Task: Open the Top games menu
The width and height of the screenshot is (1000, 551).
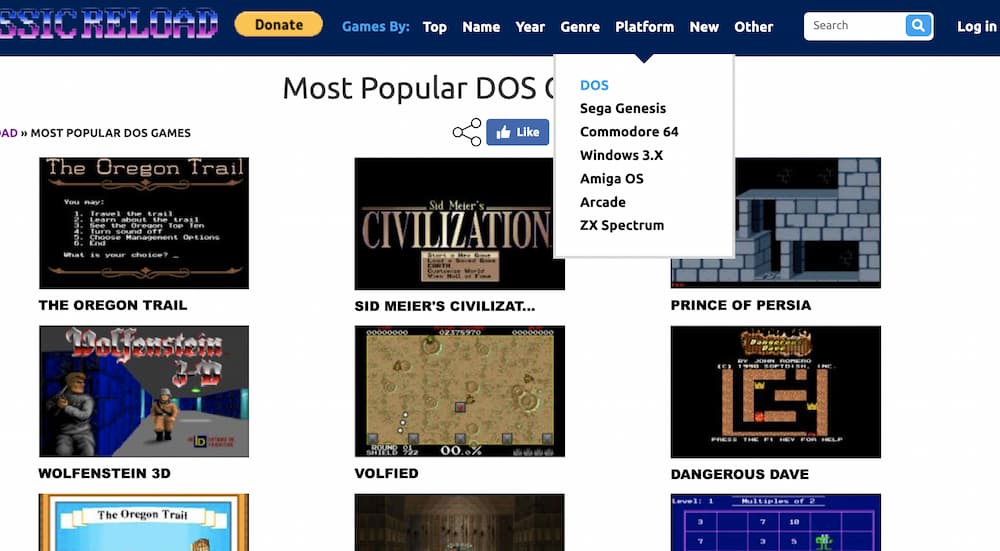Action: tap(434, 27)
